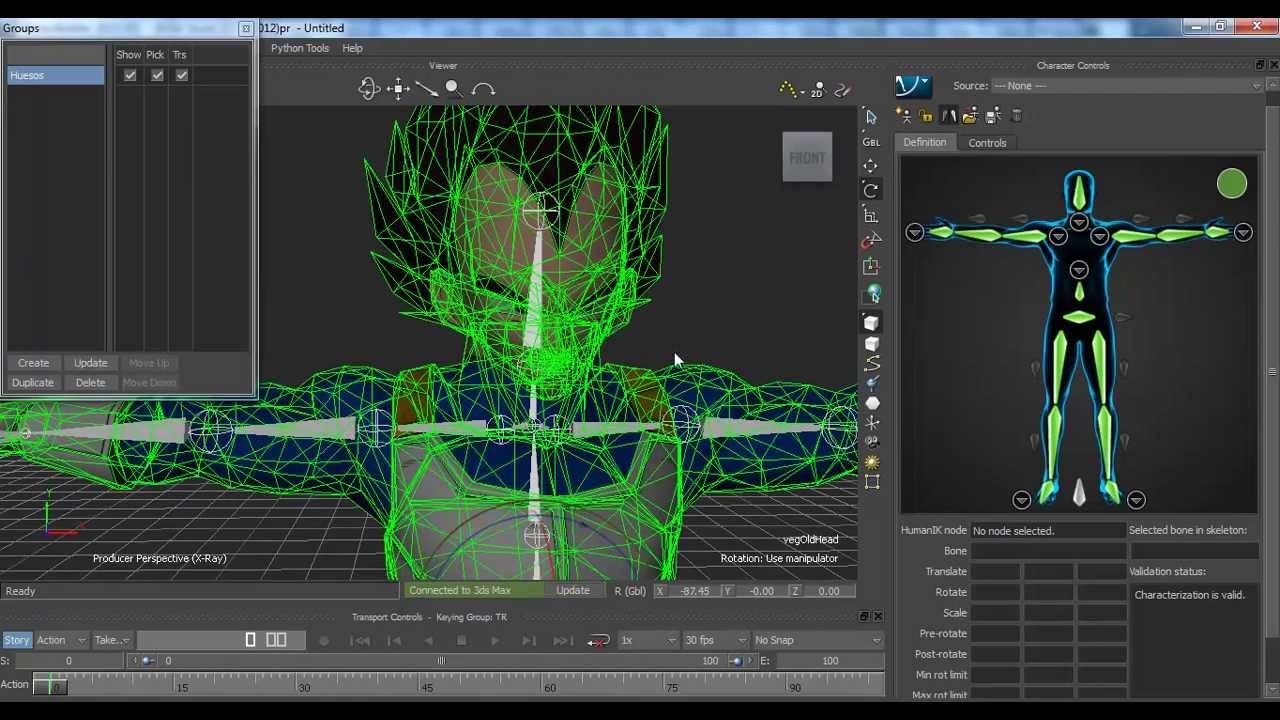Click the skeleton definition legs icon
This screenshot has width=1280, height=720.
point(948,116)
